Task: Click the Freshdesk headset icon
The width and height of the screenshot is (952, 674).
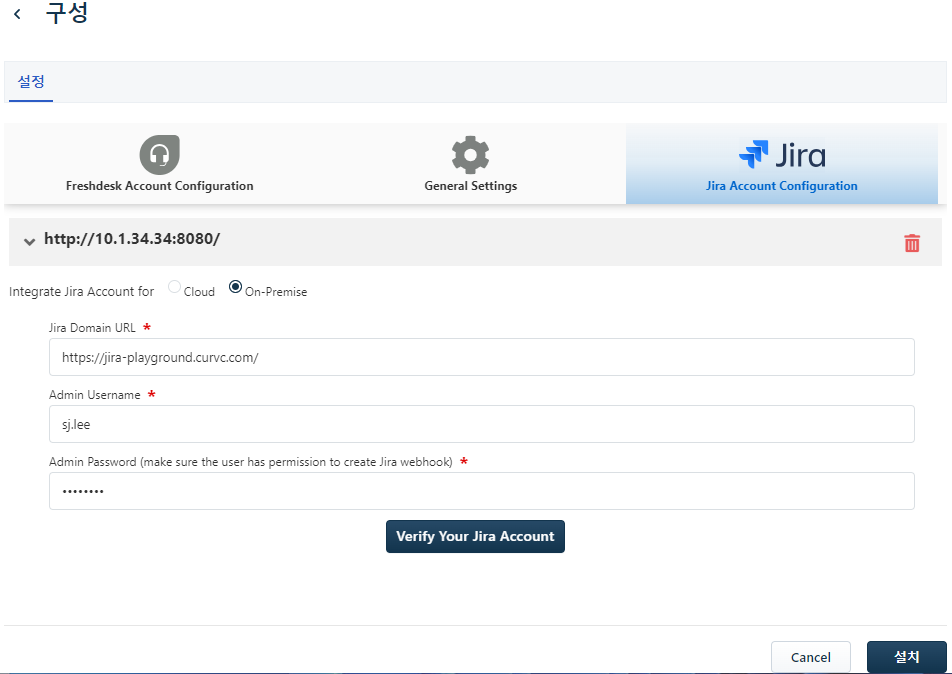Action: (x=160, y=155)
